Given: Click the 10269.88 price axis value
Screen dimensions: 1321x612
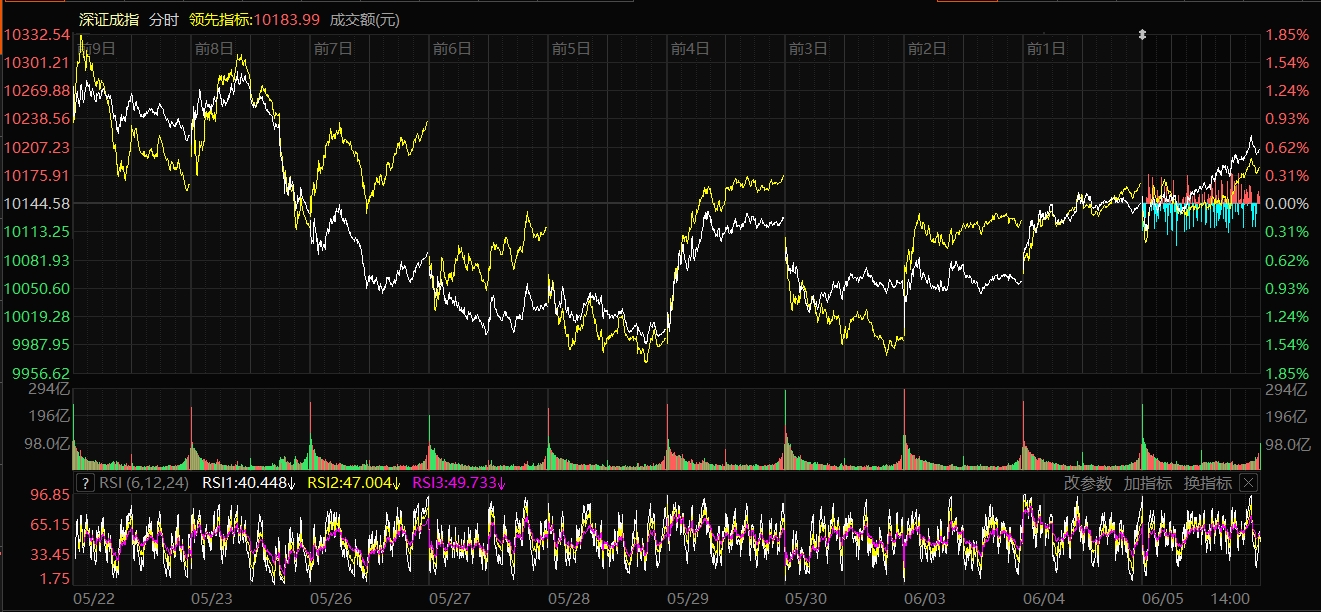Looking at the screenshot, I should [x=37, y=91].
